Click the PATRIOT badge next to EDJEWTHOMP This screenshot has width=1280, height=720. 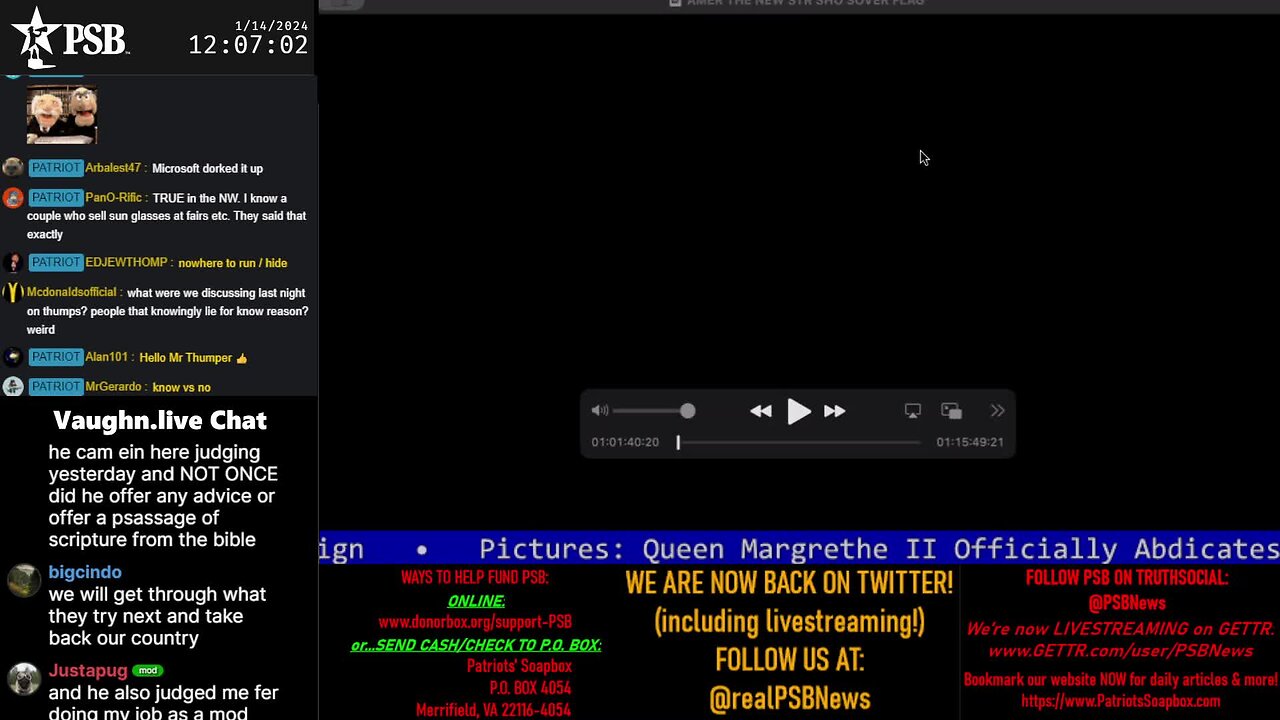pos(55,262)
